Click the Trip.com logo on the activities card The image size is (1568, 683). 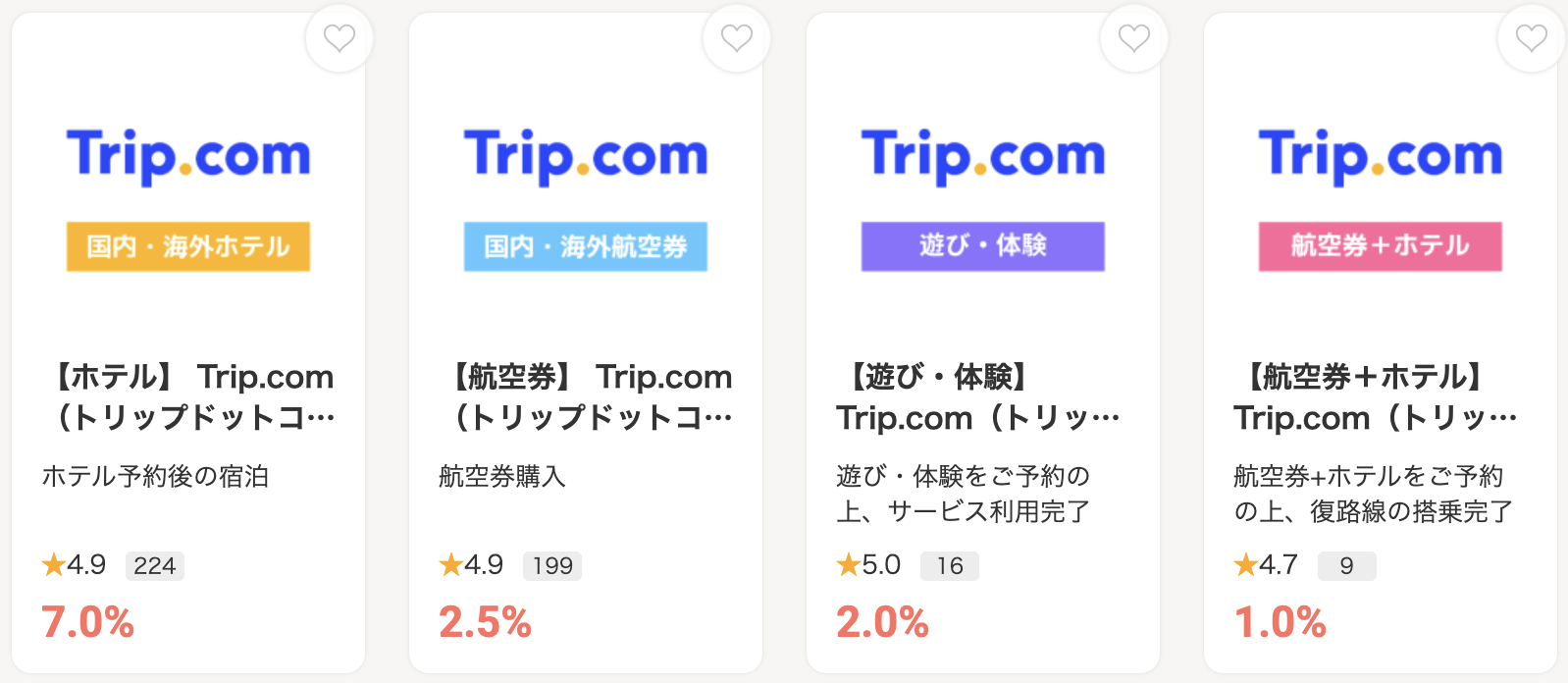pyautogui.click(x=983, y=155)
